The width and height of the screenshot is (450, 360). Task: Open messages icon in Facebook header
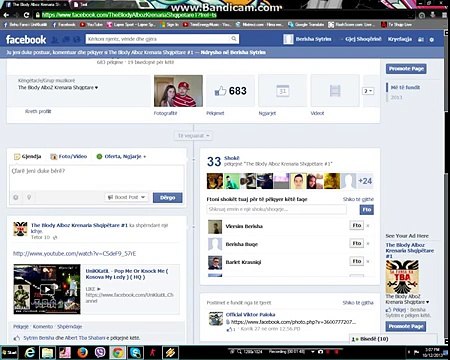pyautogui.click(x=66, y=40)
